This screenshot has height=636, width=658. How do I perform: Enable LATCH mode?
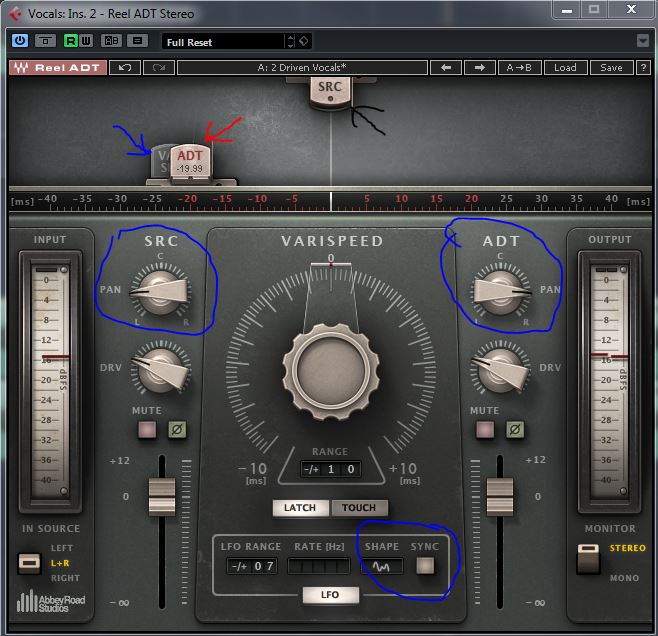[x=299, y=508]
